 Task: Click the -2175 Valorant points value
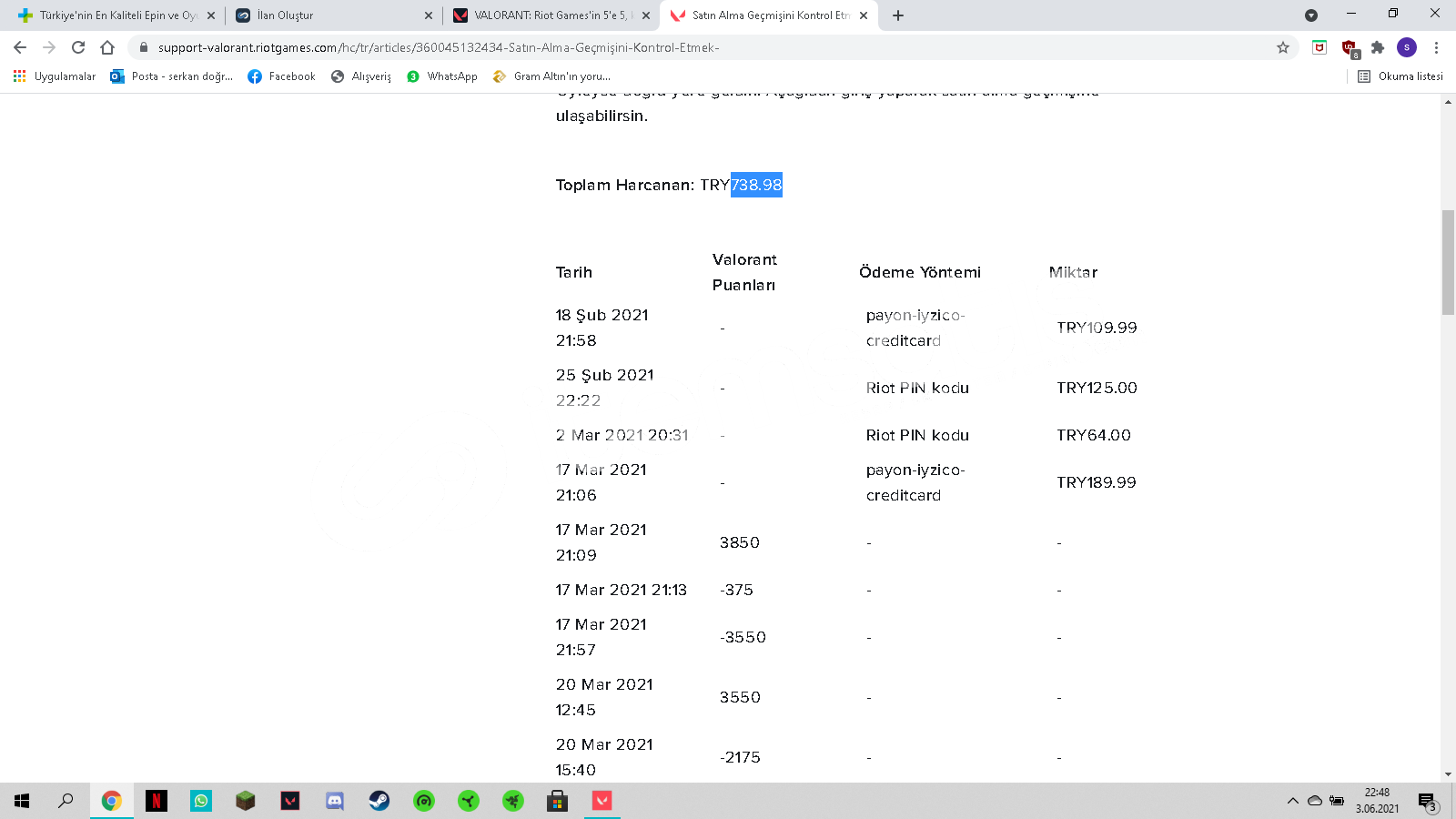click(740, 757)
